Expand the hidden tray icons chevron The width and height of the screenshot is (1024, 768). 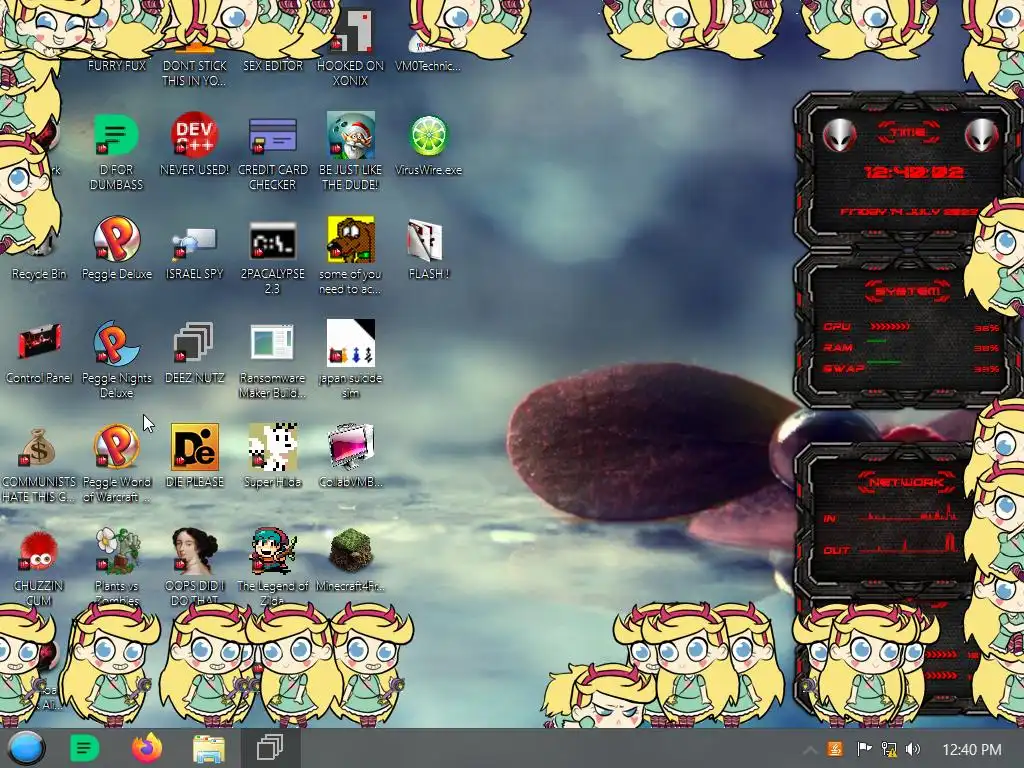[809, 750]
